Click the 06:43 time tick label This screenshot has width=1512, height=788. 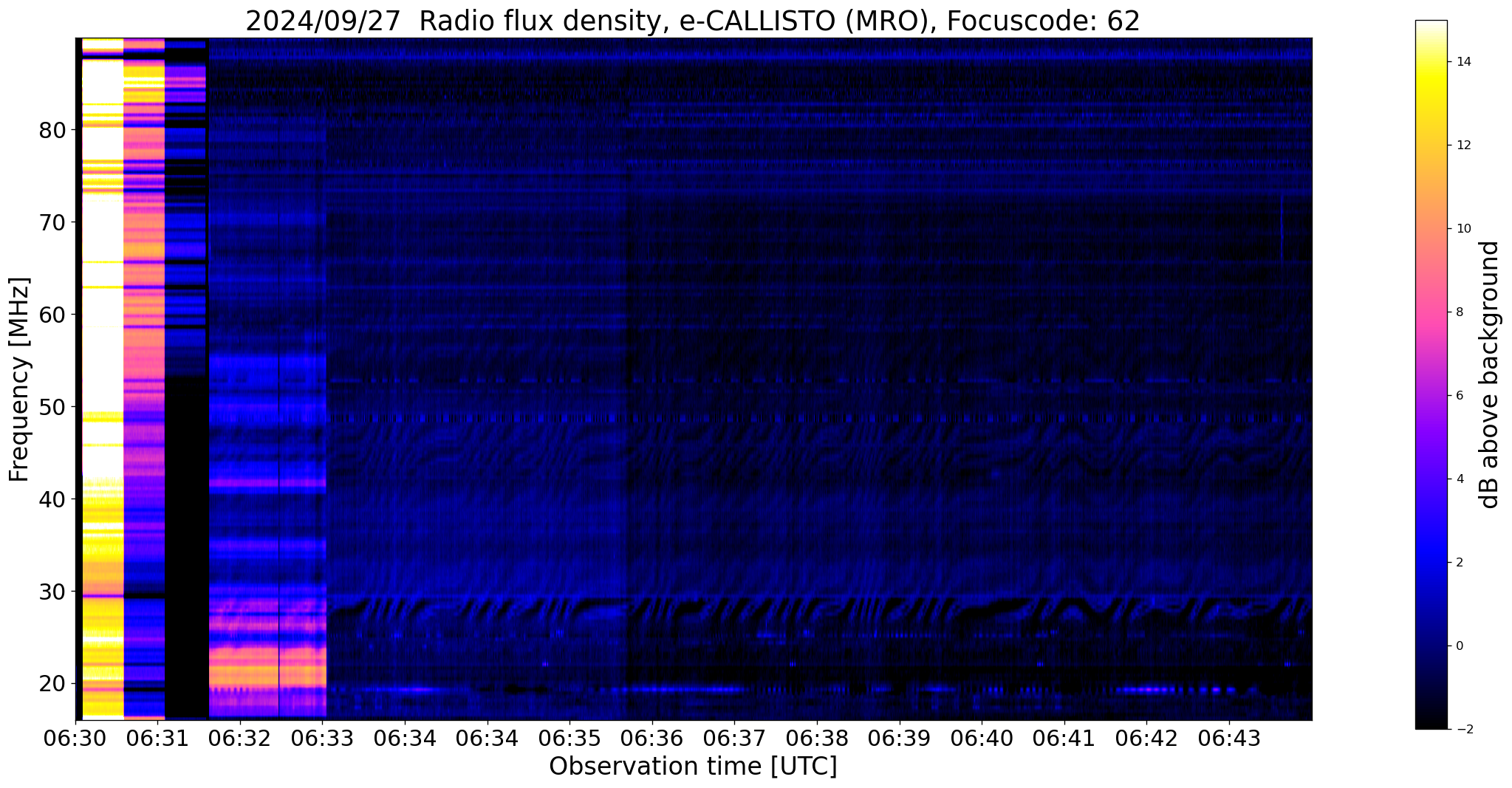click(x=1229, y=738)
